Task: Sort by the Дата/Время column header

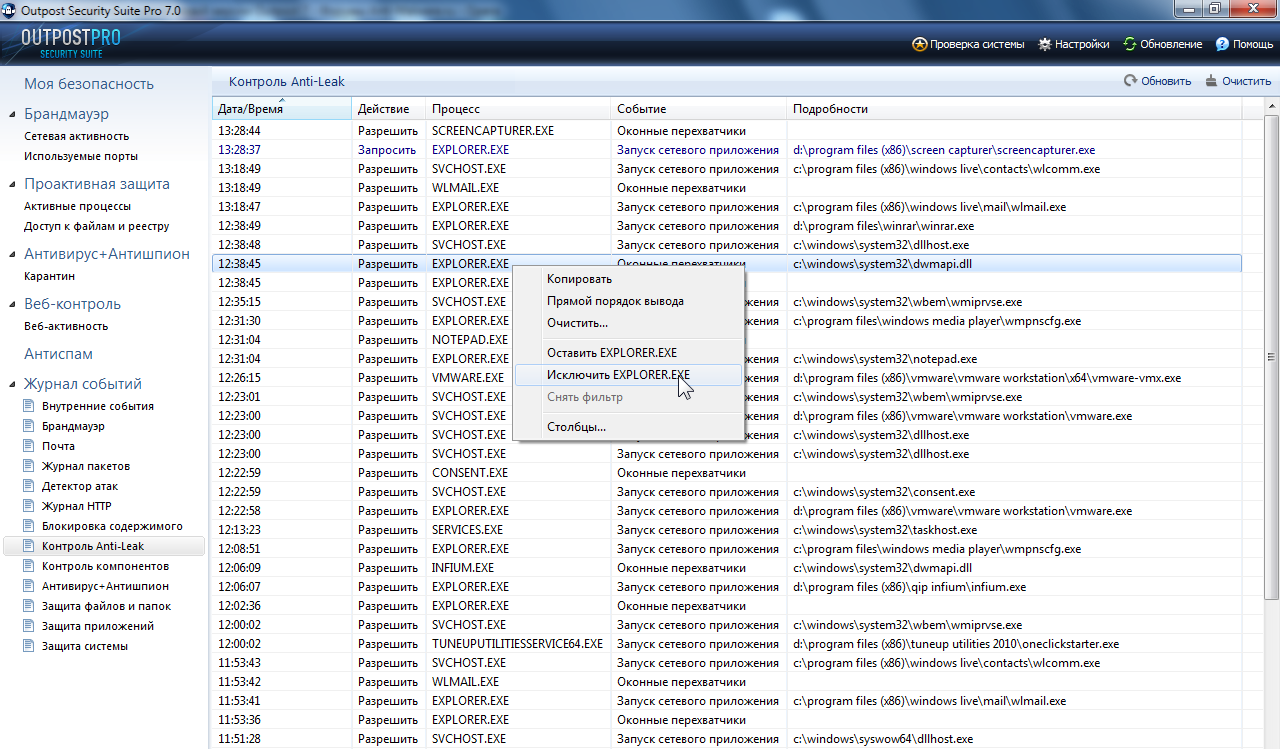Action: tap(281, 109)
